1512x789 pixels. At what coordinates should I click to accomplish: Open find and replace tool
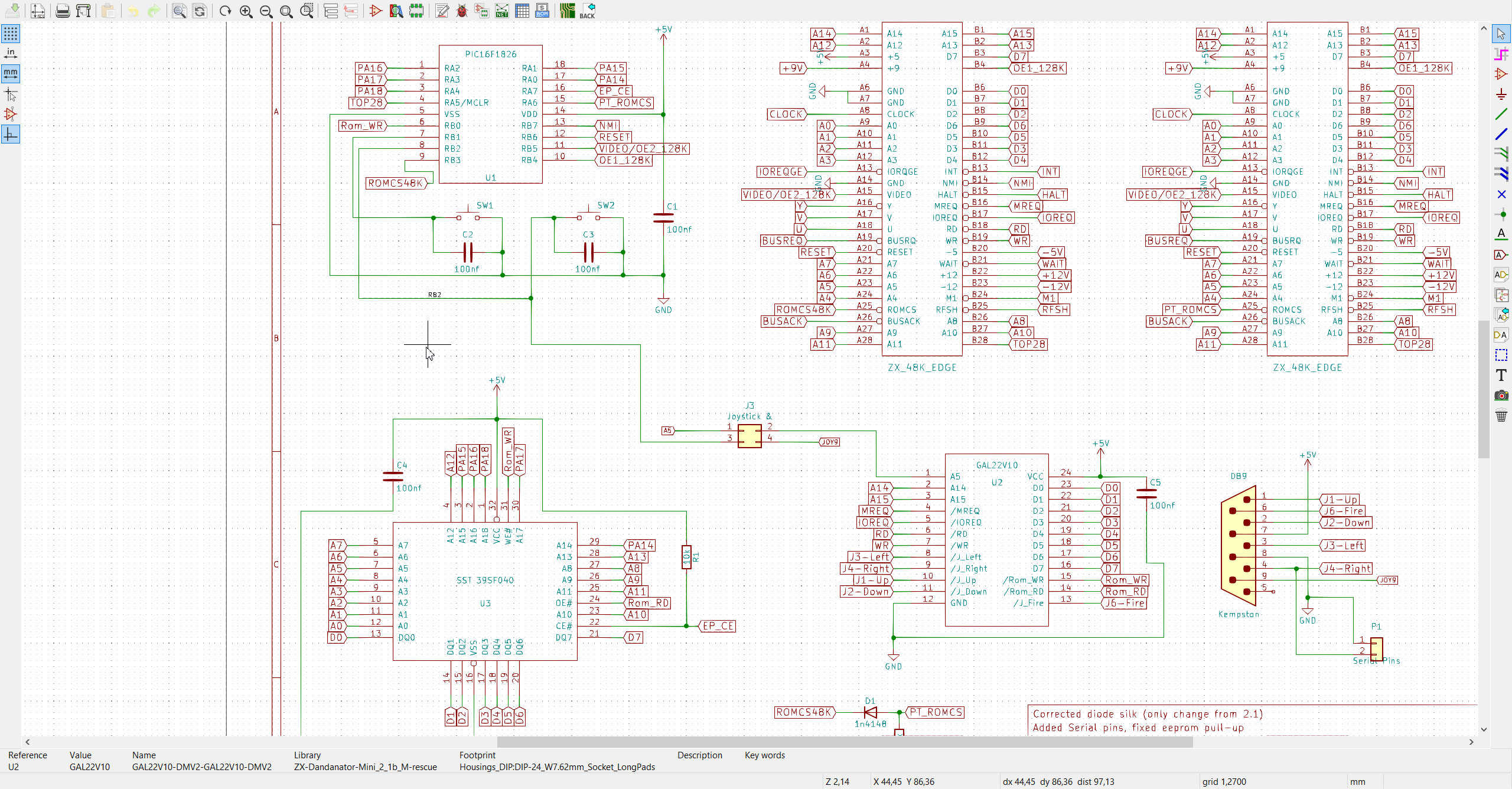click(200, 10)
